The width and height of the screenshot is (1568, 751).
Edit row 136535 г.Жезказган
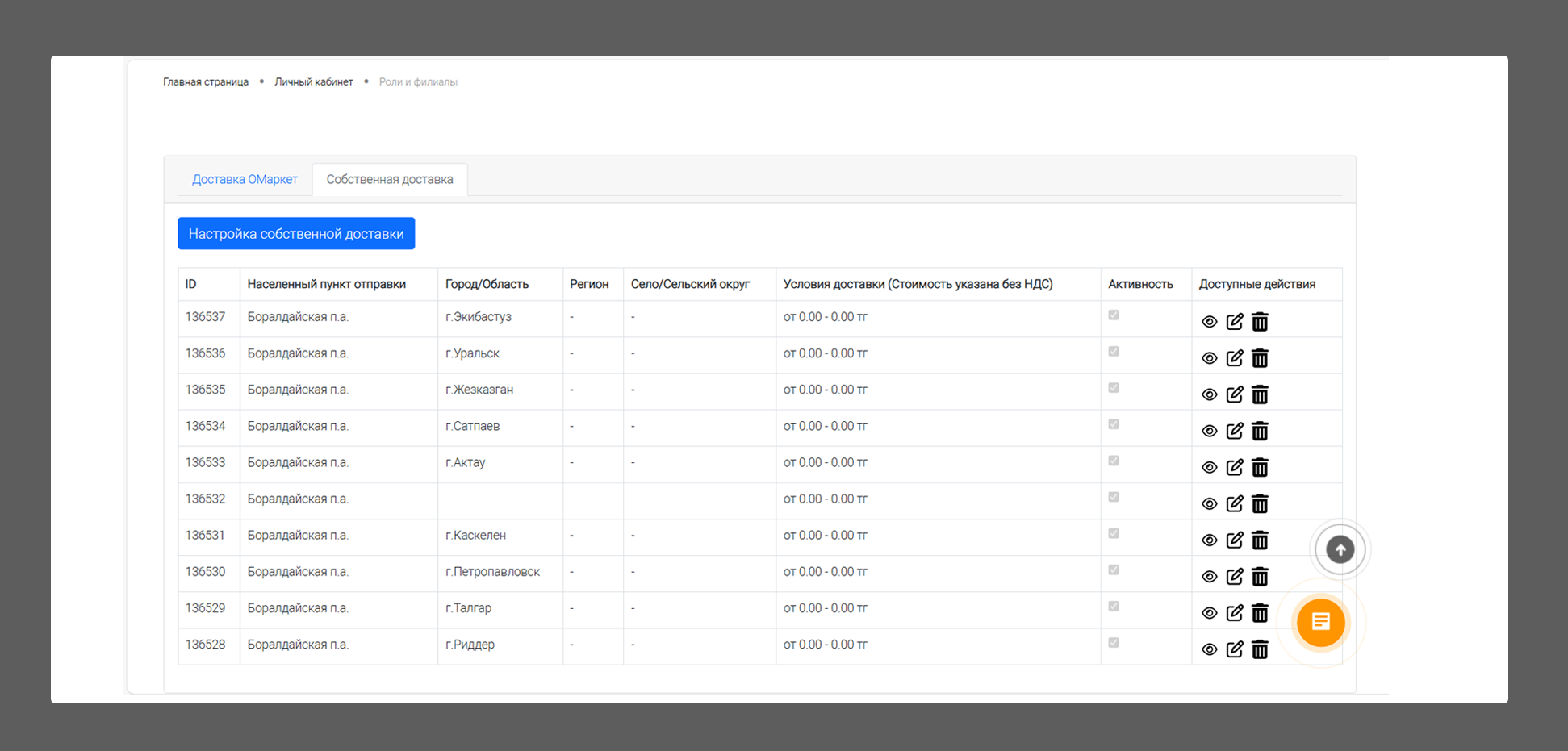pos(1235,394)
